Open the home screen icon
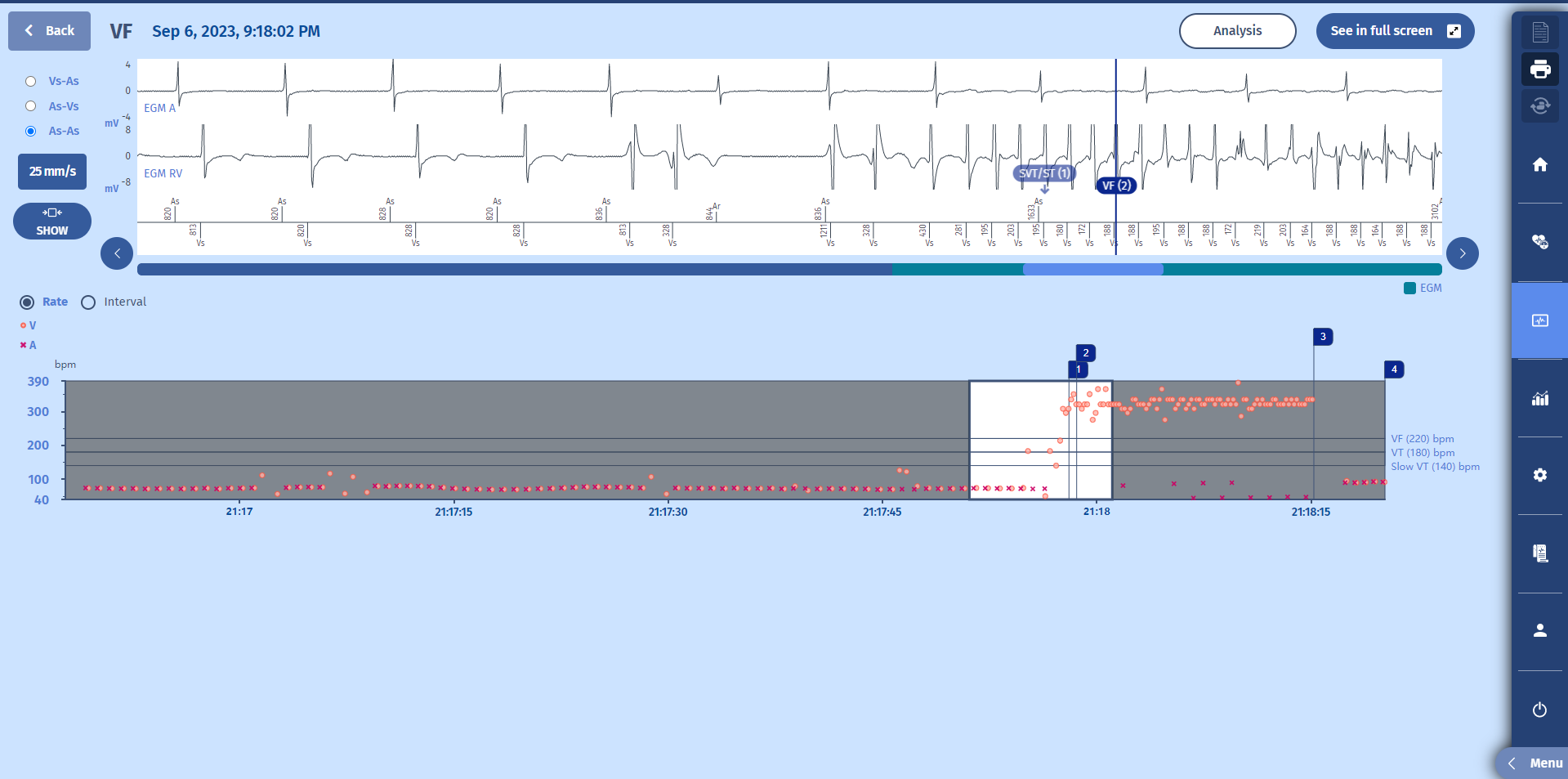Viewport: 1568px width, 779px height. (1539, 165)
